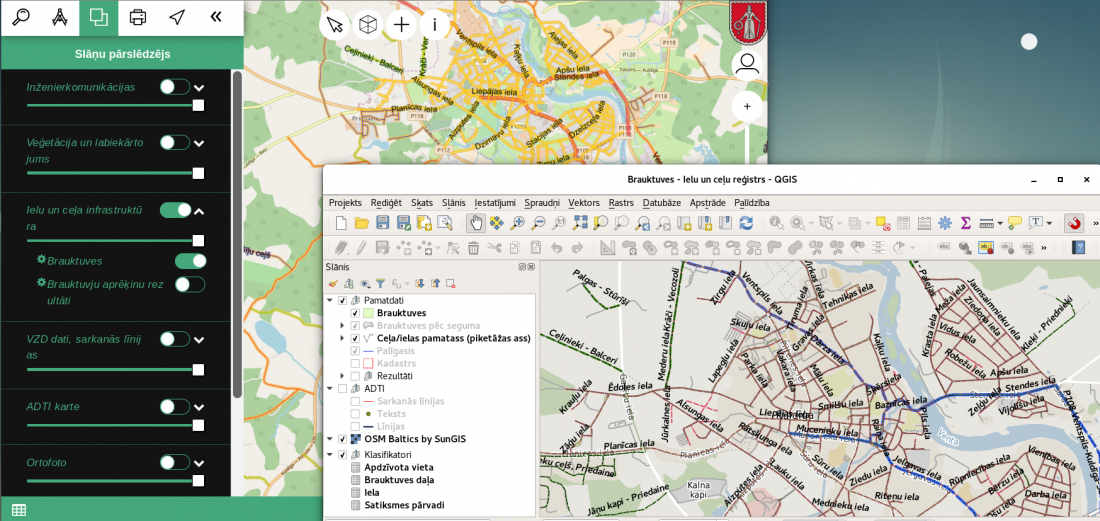The height and width of the screenshot is (521, 1100).
Task: Turn off the Brauktuves layer switch
Action: click(190, 261)
